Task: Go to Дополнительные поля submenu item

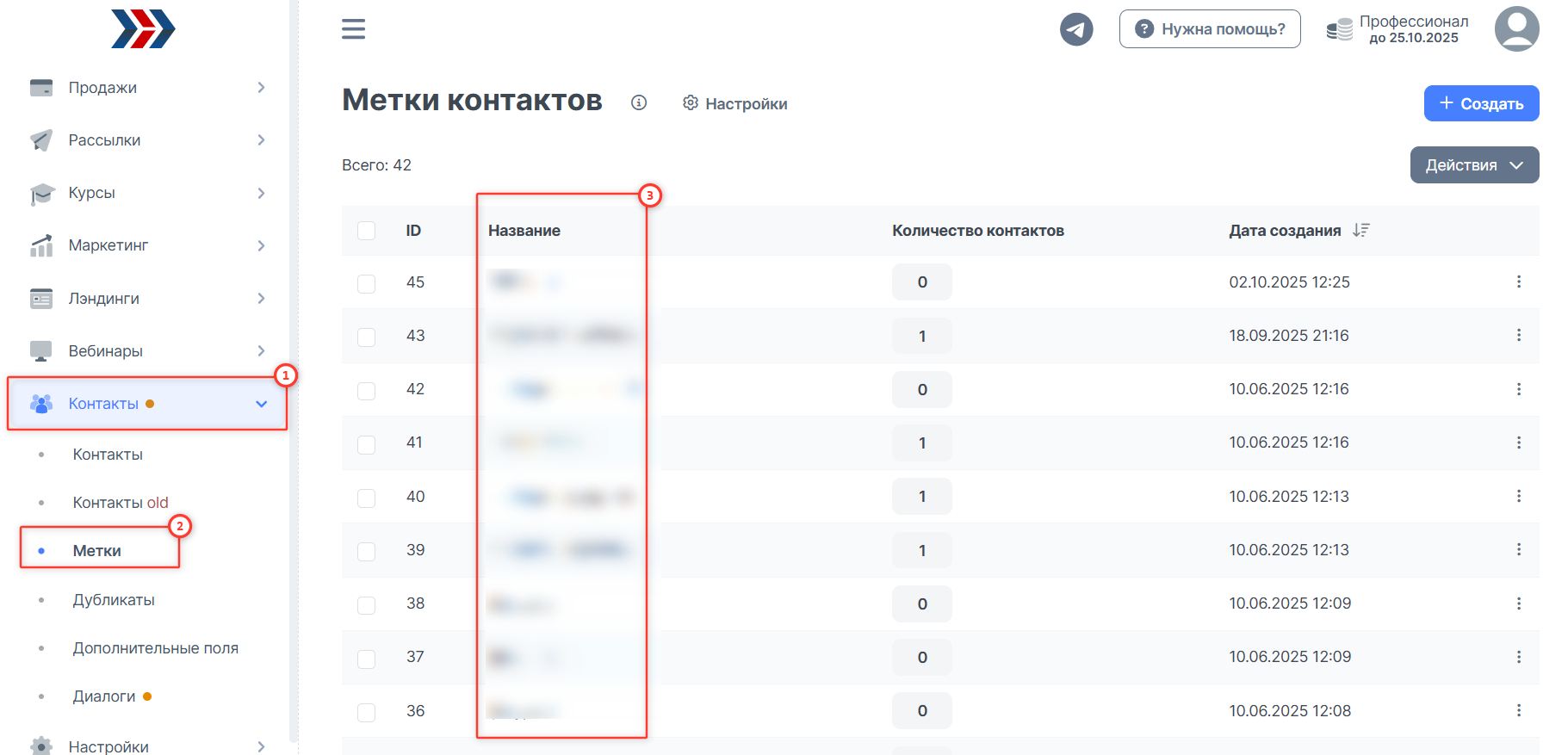Action: pyautogui.click(x=155, y=648)
